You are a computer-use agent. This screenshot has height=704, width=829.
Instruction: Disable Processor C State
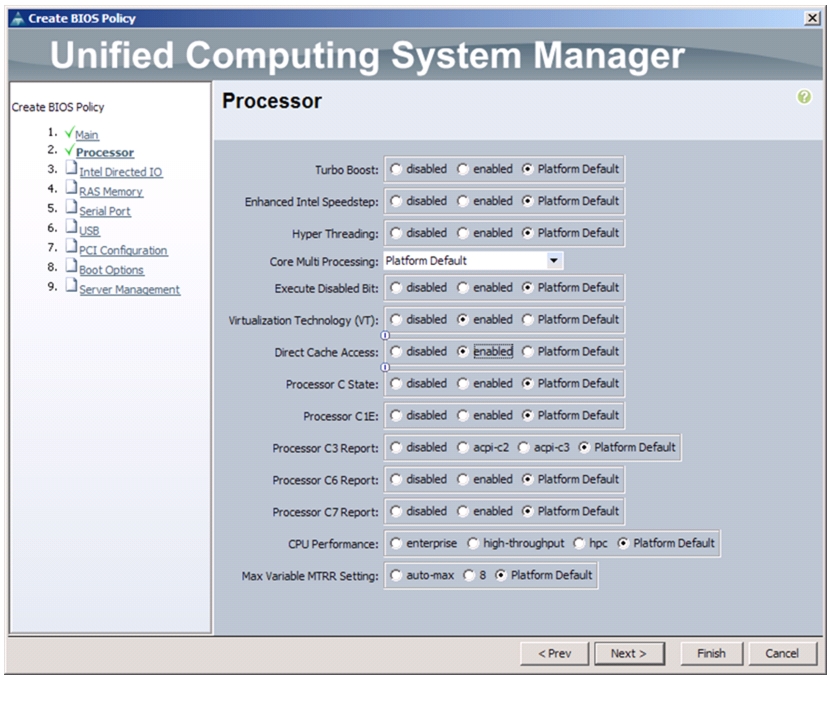click(x=396, y=384)
